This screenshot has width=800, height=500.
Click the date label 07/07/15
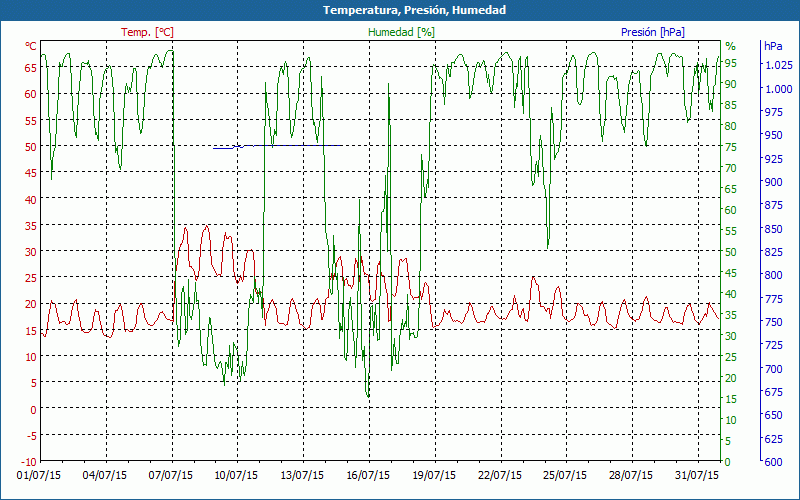[170, 475]
